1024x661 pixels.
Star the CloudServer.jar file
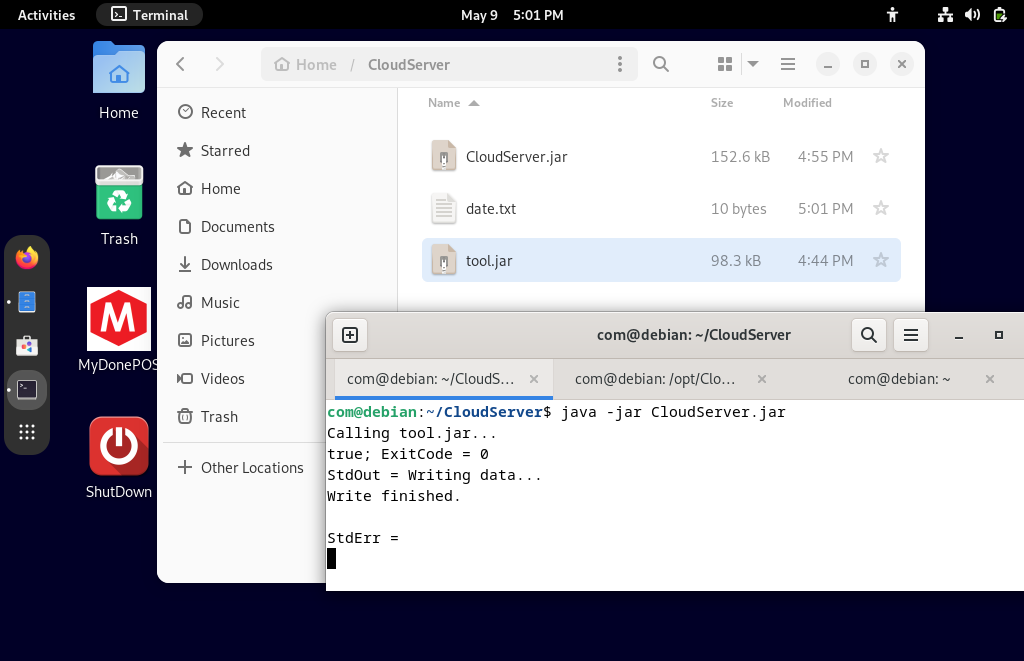tap(881, 156)
